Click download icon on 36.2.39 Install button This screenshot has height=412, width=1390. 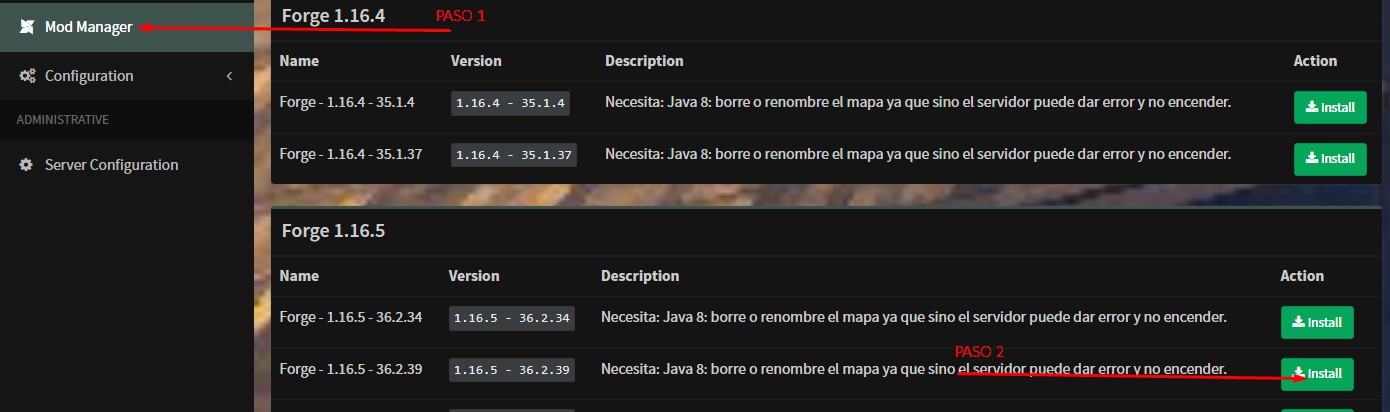1298,374
